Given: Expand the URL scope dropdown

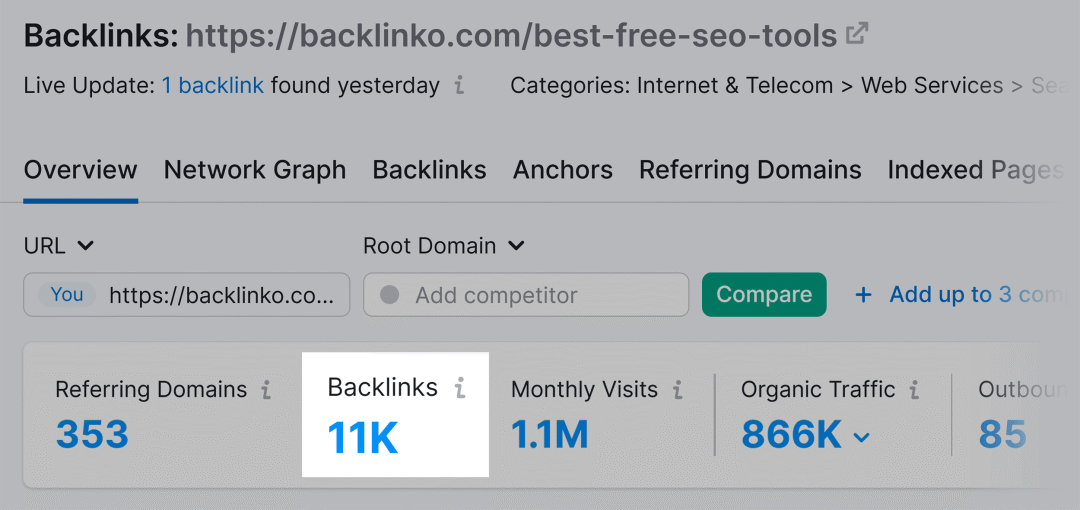Looking at the screenshot, I should 85,246.
